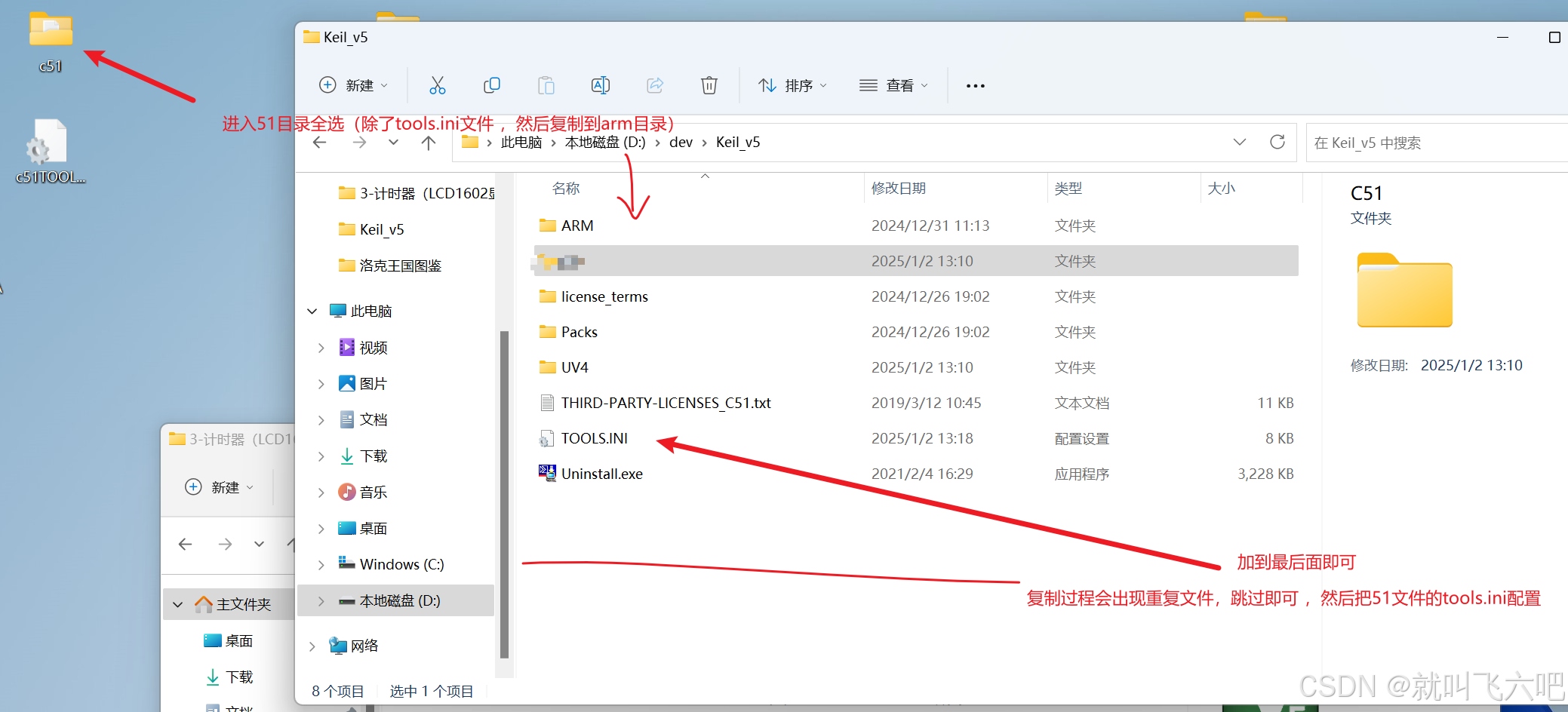Collapse the 此电脑 tree node
This screenshot has width=1568, height=712.
(x=312, y=311)
